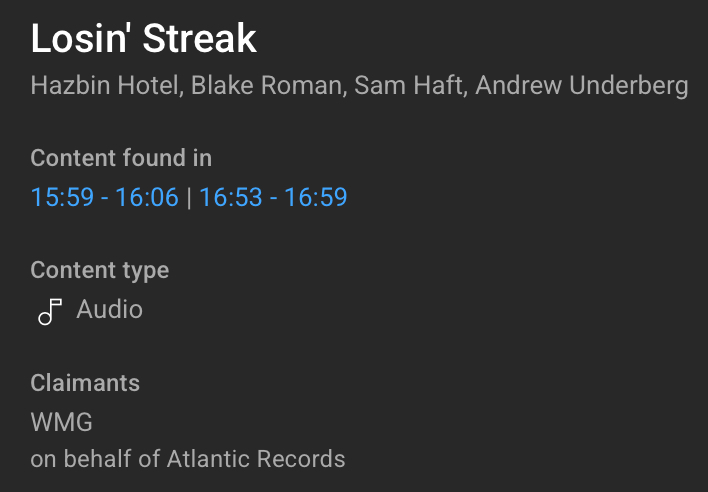Viewport: 708px width, 492px height.
Task: Open the 15:59 - 16:06 timestamp link
Action: [105, 197]
